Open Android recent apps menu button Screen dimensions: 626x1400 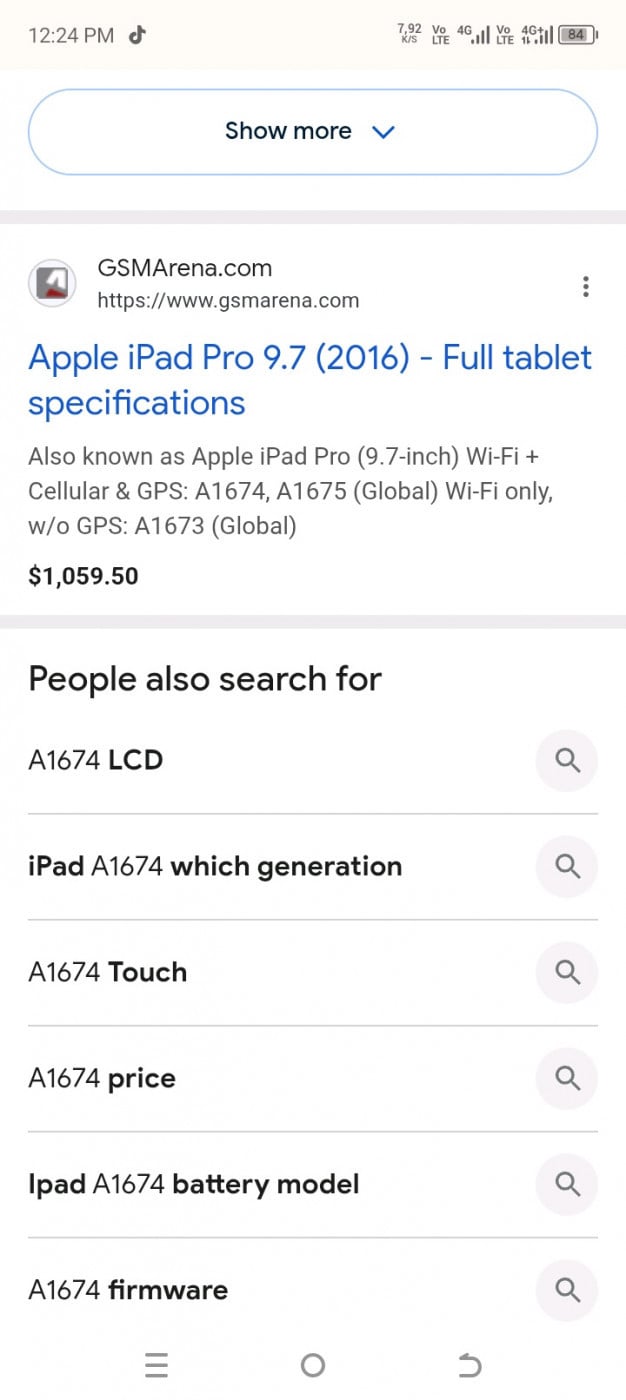coord(156,1365)
